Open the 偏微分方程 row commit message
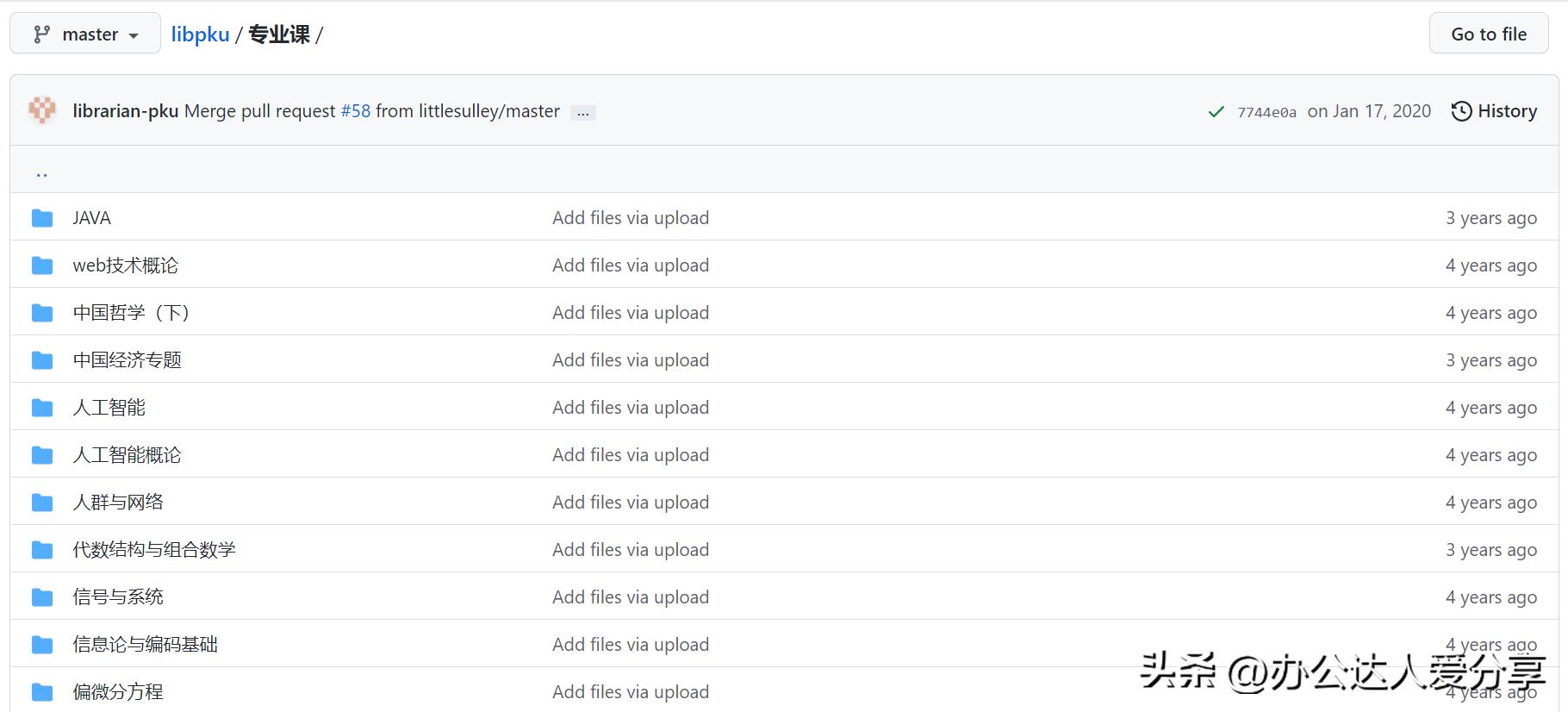Screen dimensions: 1568x712 point(631,692)
